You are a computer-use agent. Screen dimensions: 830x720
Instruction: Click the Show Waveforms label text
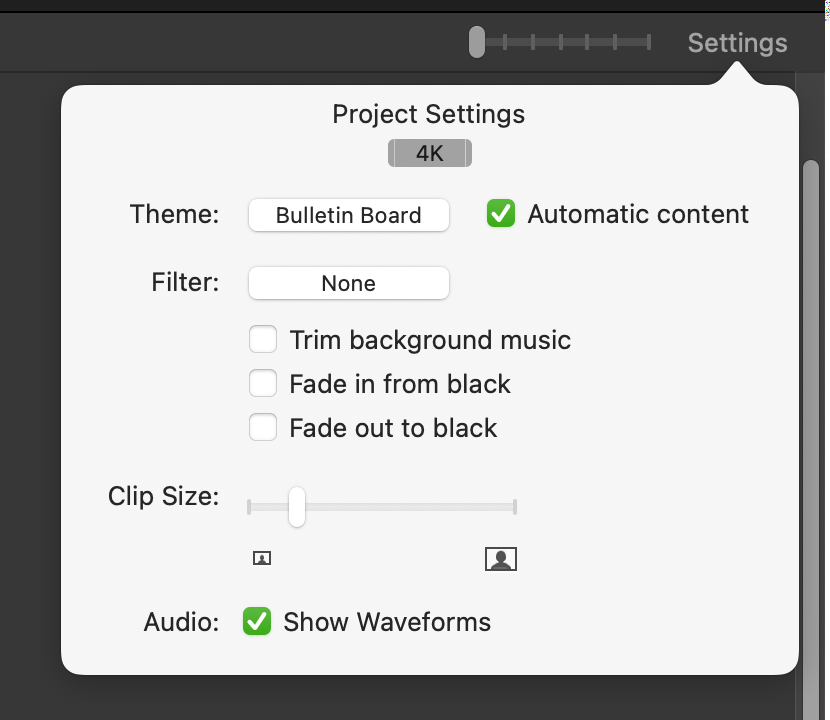[387, 622]
